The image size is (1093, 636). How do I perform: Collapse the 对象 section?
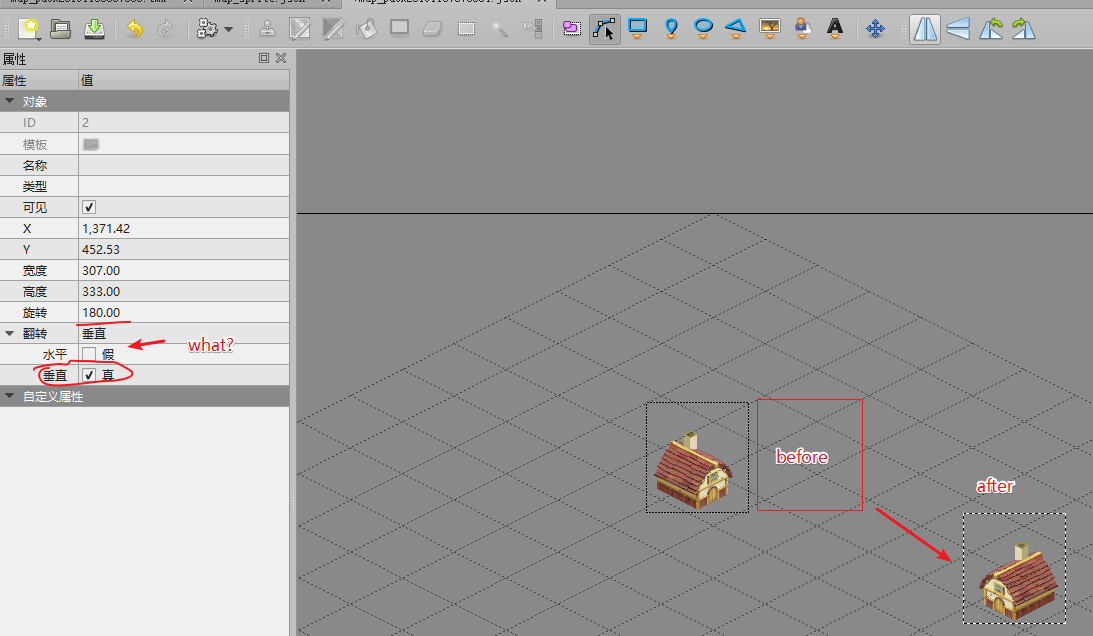point(10,101)
